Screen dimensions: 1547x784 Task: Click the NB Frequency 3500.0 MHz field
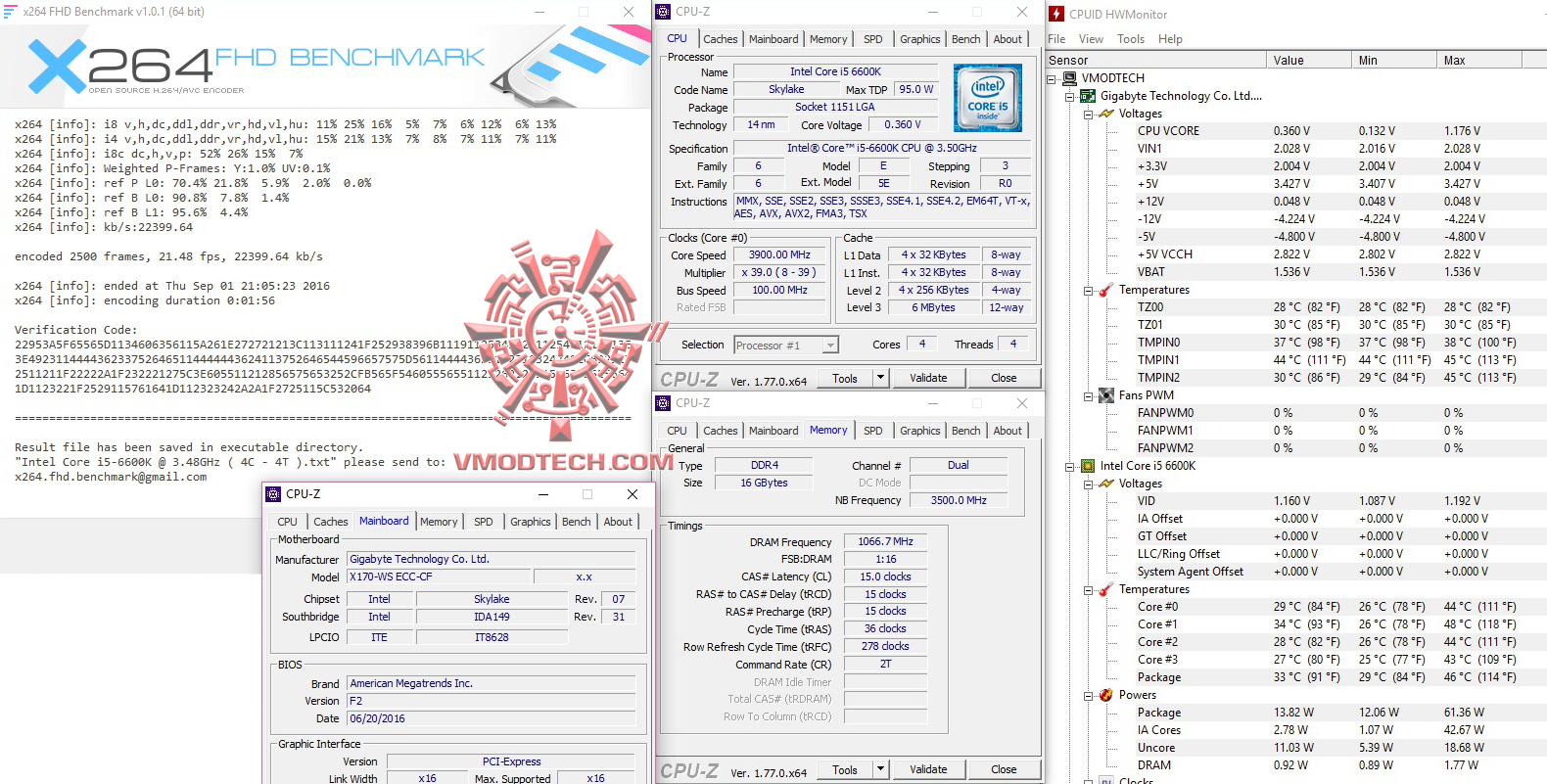pos(958,500)
